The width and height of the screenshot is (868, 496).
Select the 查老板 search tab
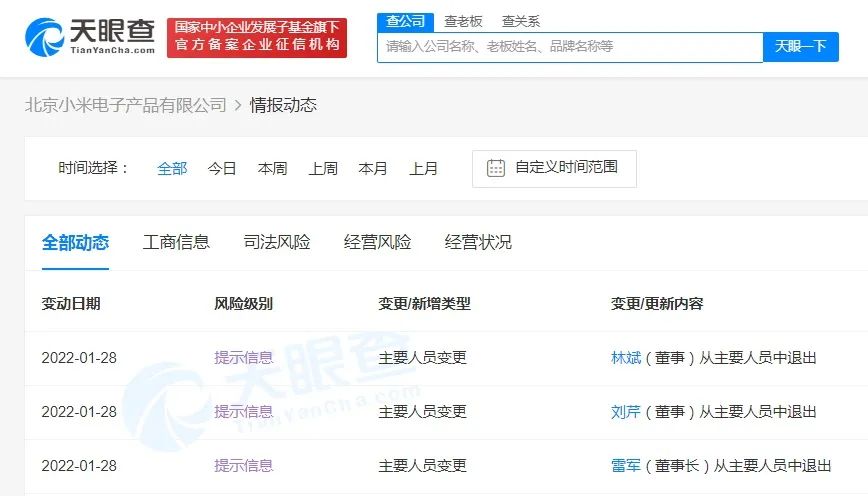[463, 22]
